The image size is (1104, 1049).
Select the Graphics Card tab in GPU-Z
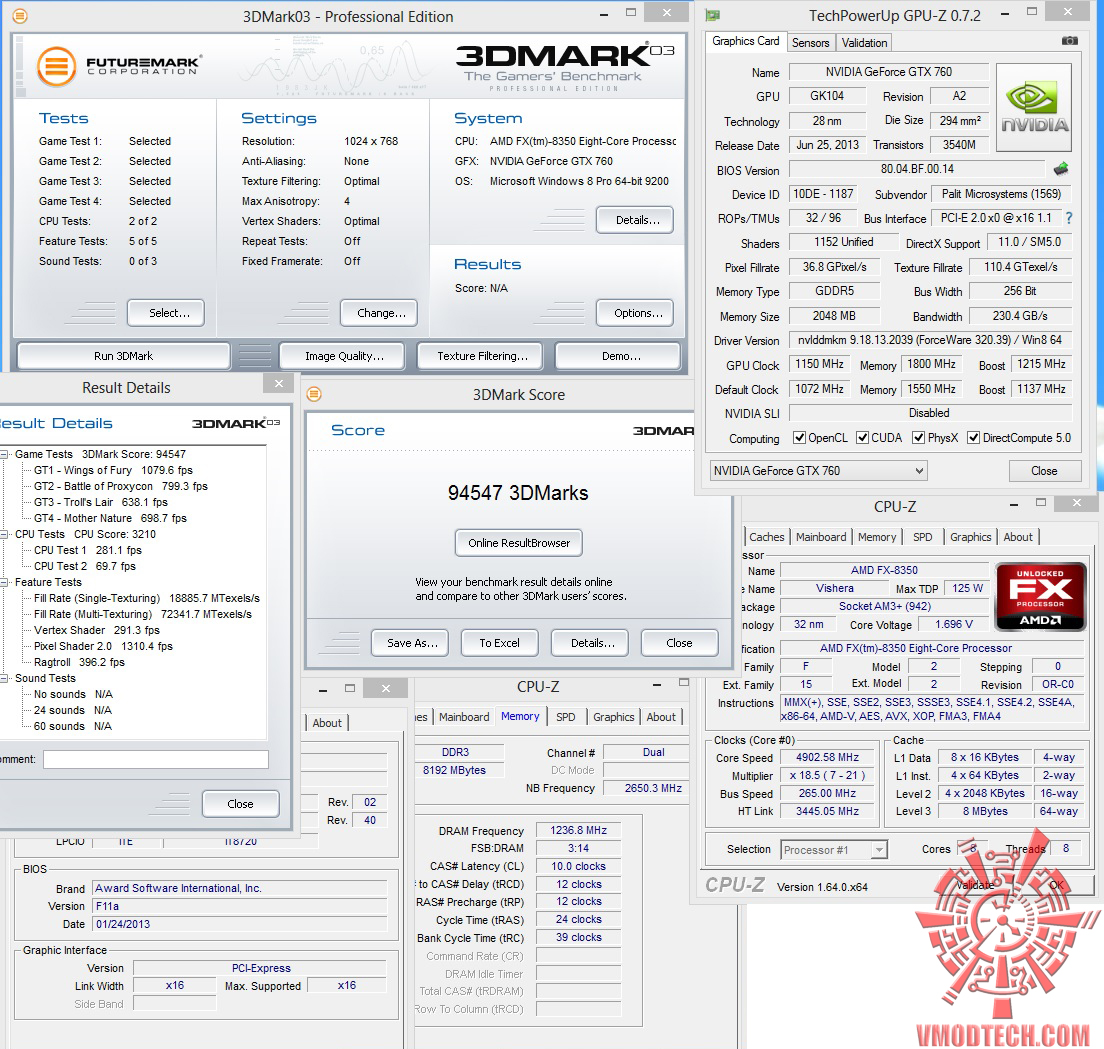coord(745,41)
